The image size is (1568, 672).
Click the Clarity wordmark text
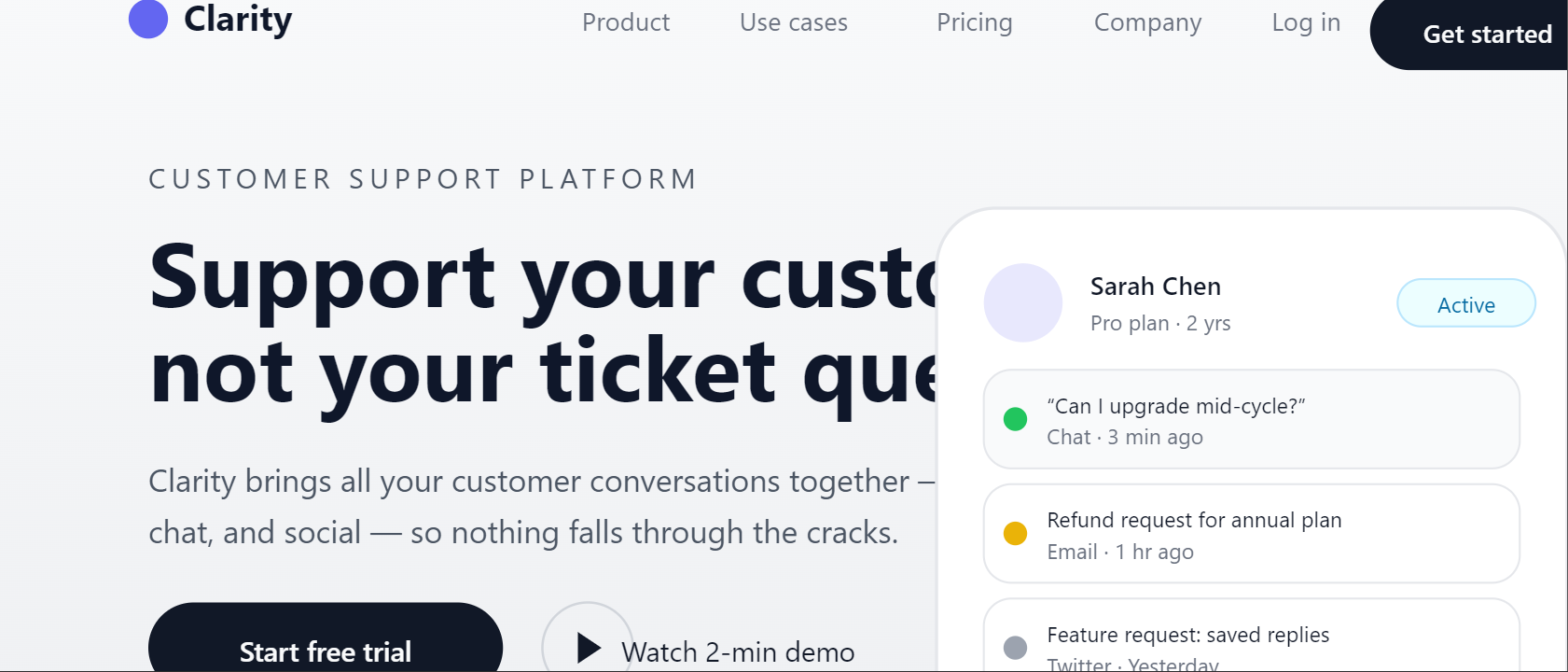[x=238, y=20]
